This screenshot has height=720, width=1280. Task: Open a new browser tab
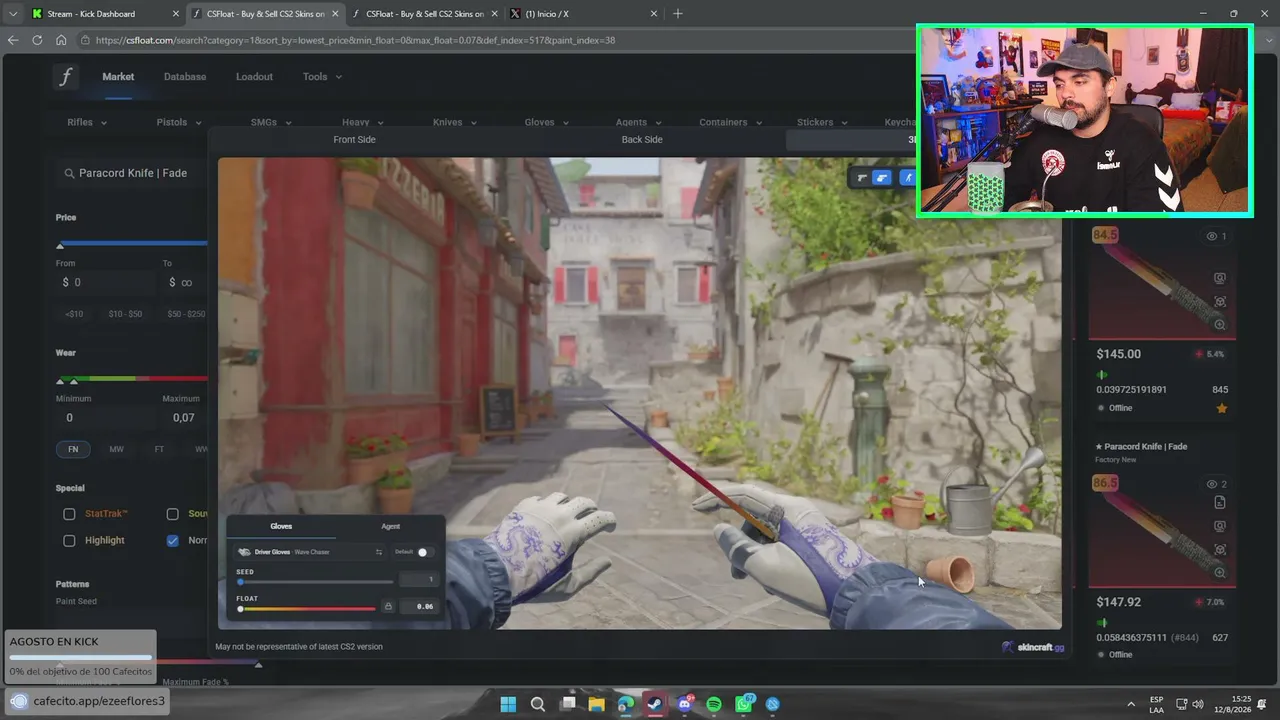pyautogui.click(x=678, y=14)
